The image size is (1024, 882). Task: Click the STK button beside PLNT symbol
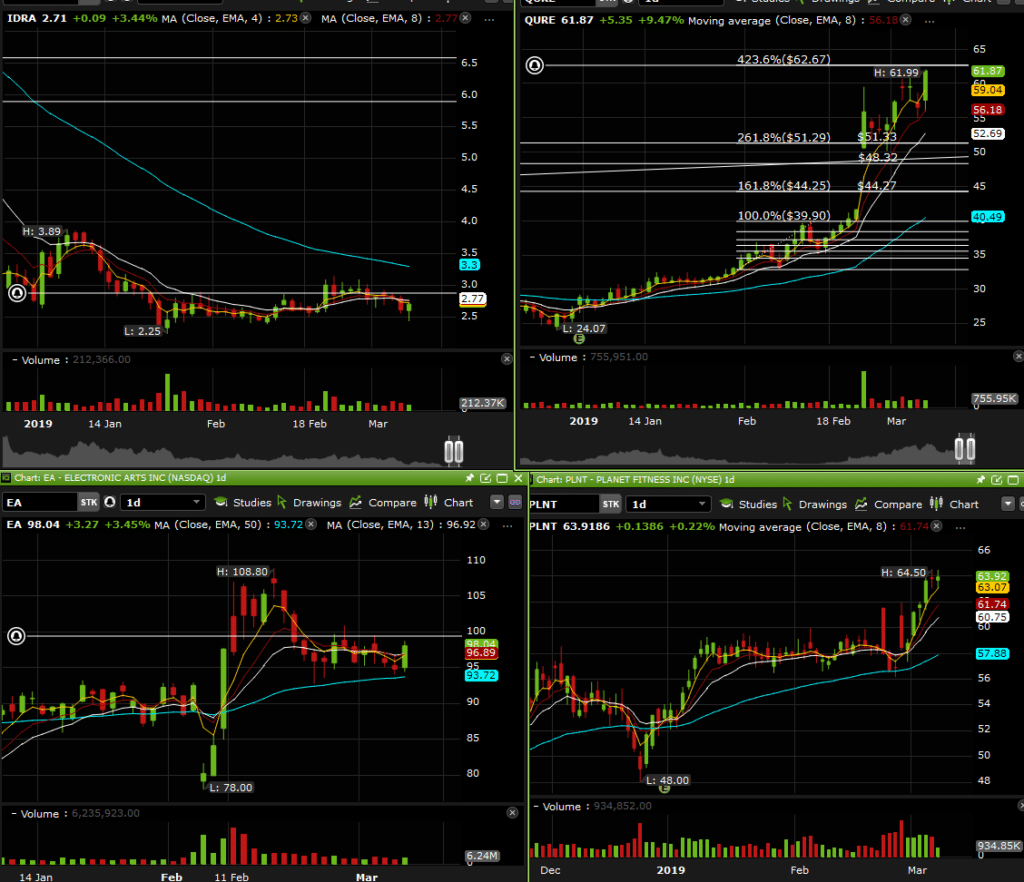point(610,504)
